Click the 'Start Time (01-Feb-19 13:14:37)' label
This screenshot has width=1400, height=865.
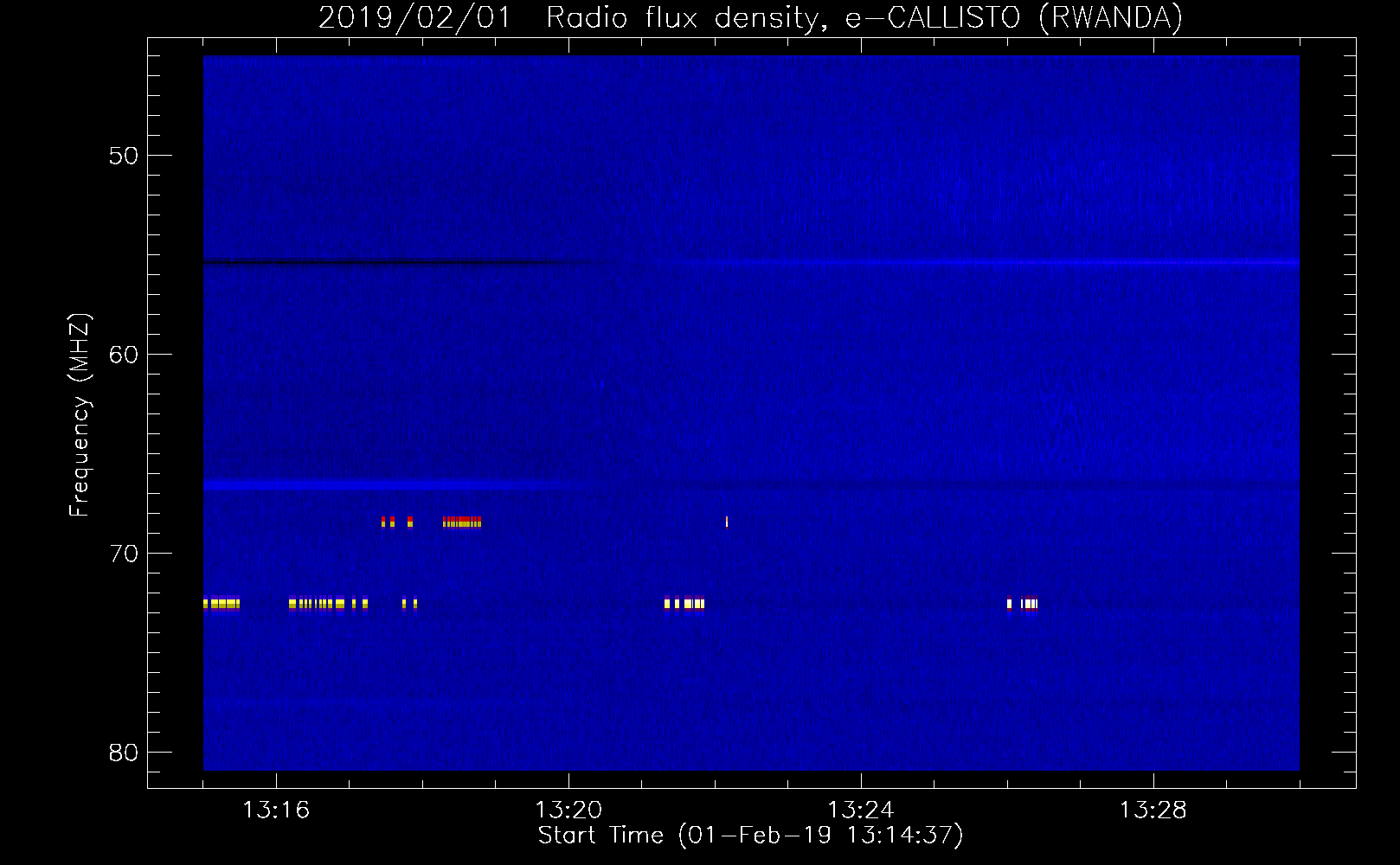(750, 836)
